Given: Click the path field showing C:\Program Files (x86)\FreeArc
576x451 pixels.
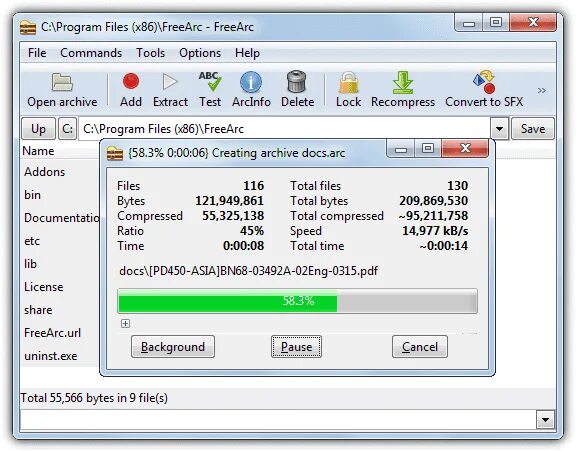Looking at the screenshot, I should [285, 129].
